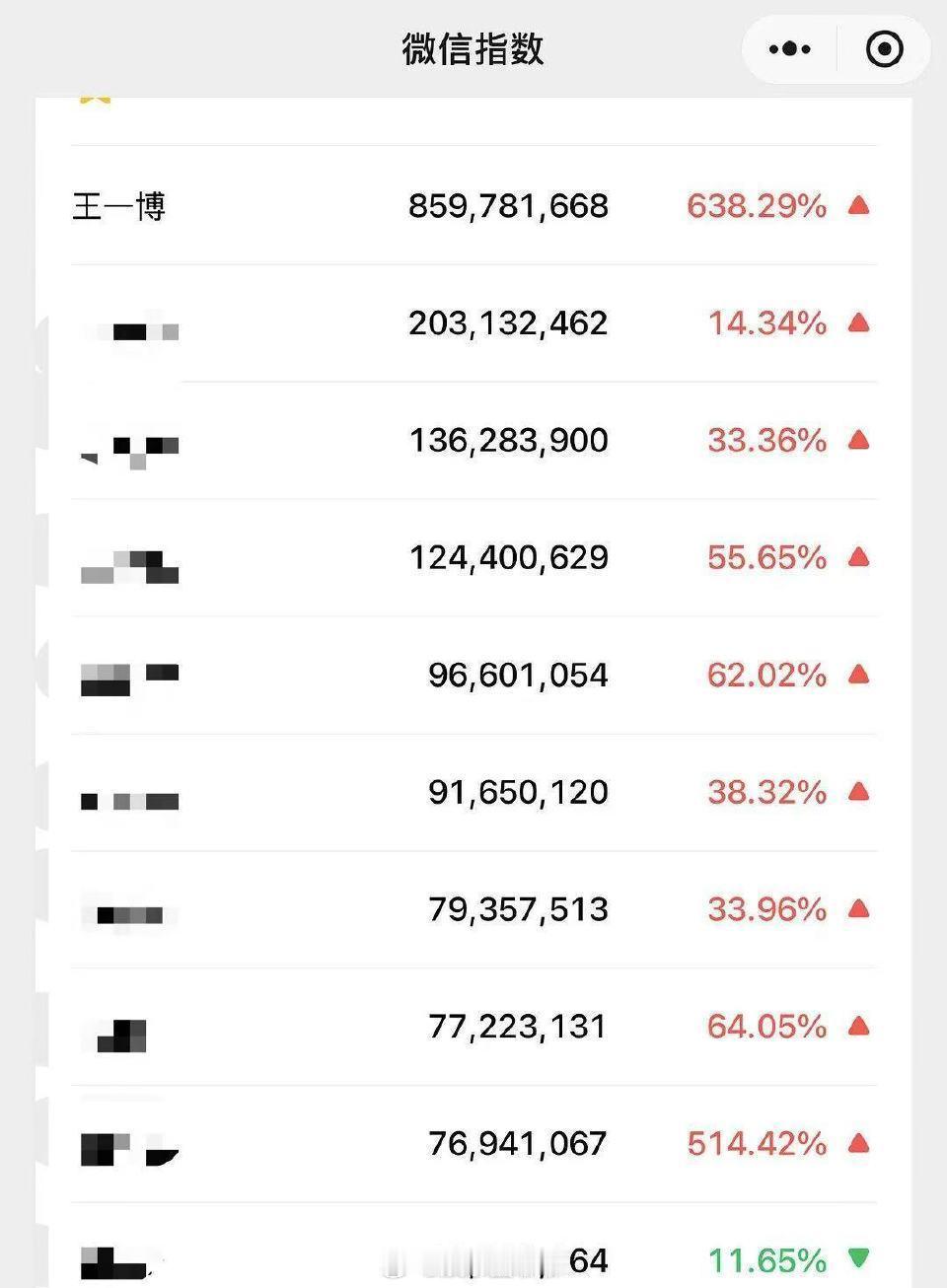Open the row with 79,357,513

(474, 909)
